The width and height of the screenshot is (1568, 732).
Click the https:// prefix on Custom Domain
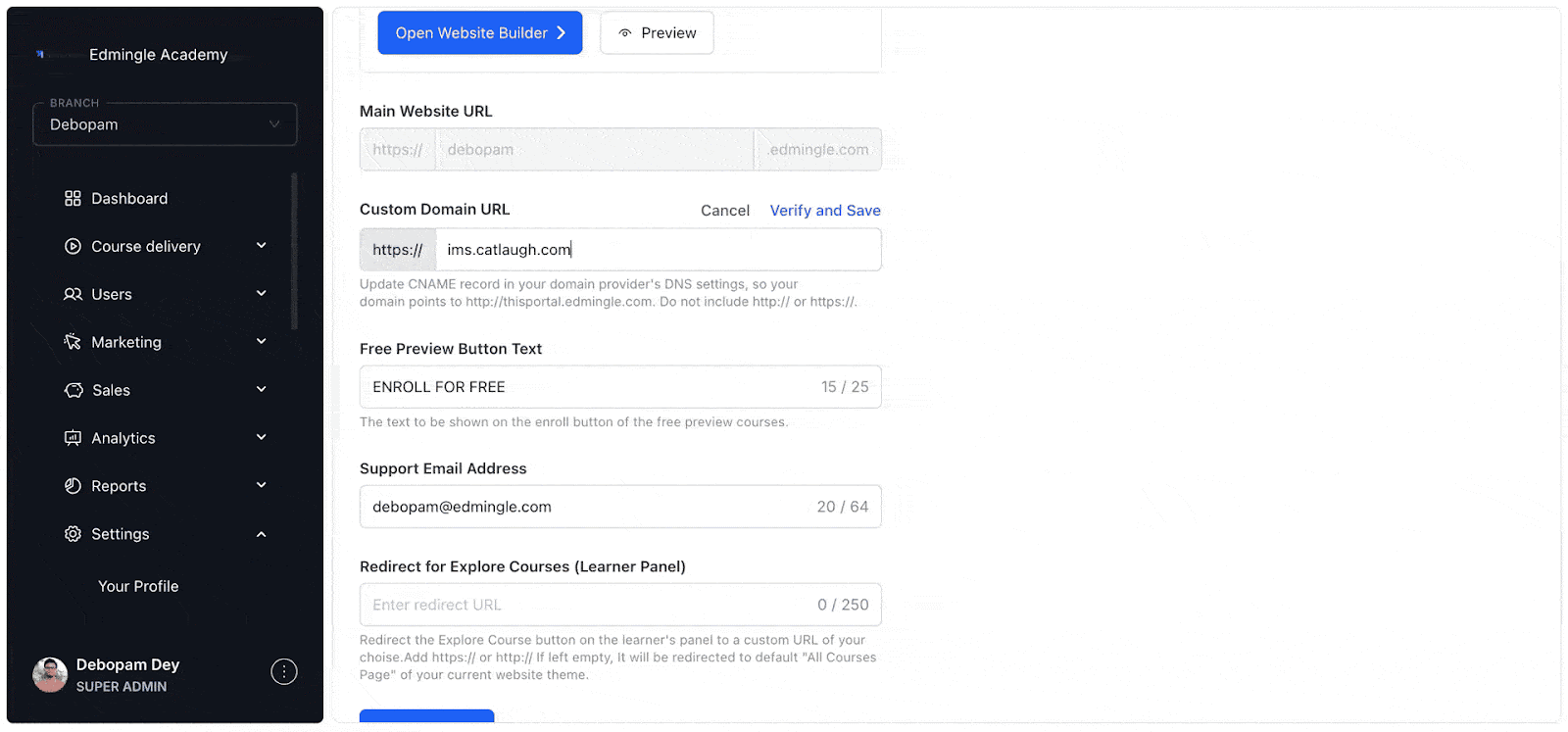(x=398, y=250)
